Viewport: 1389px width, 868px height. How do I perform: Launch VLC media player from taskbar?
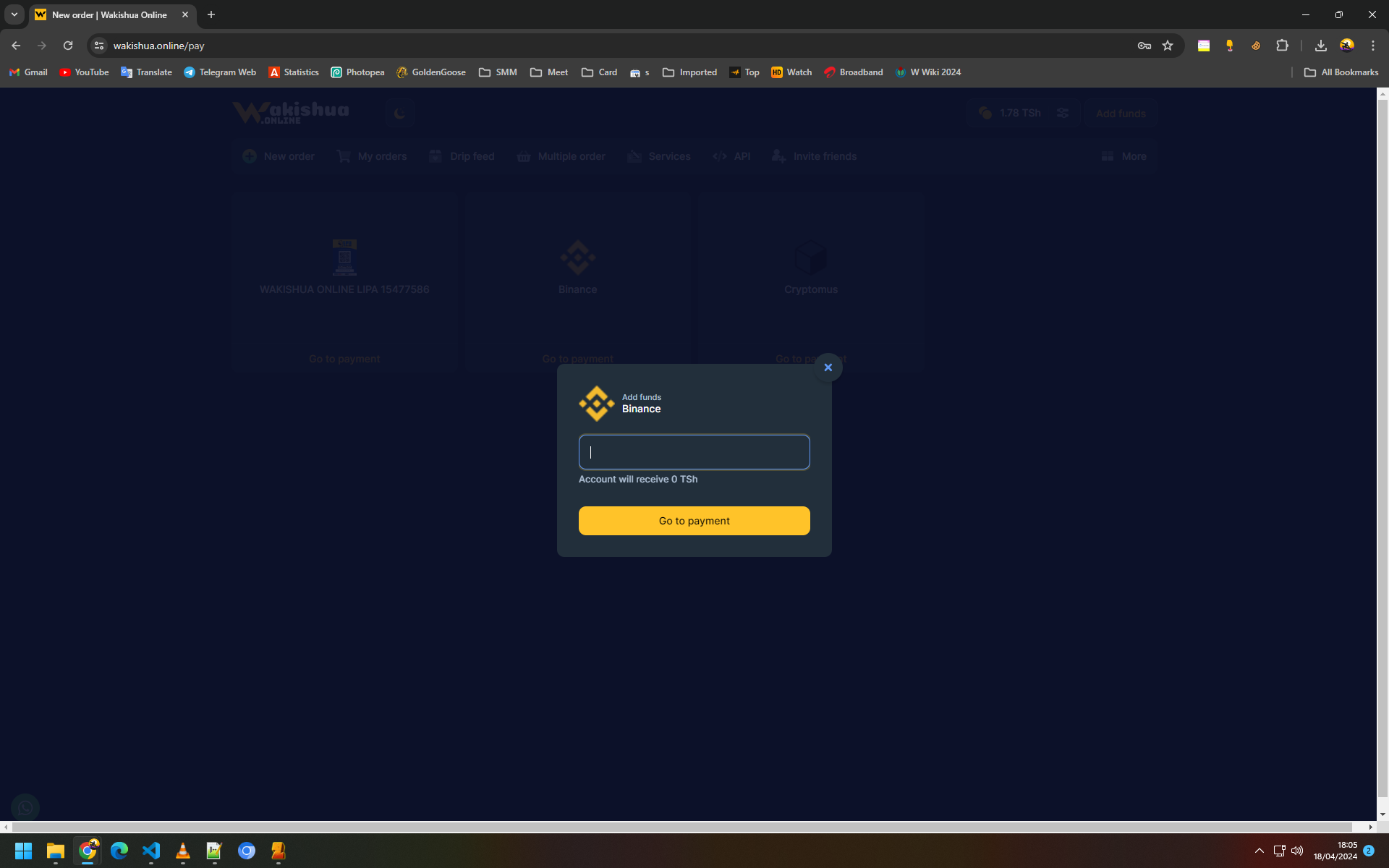click(x=183, y=851)
